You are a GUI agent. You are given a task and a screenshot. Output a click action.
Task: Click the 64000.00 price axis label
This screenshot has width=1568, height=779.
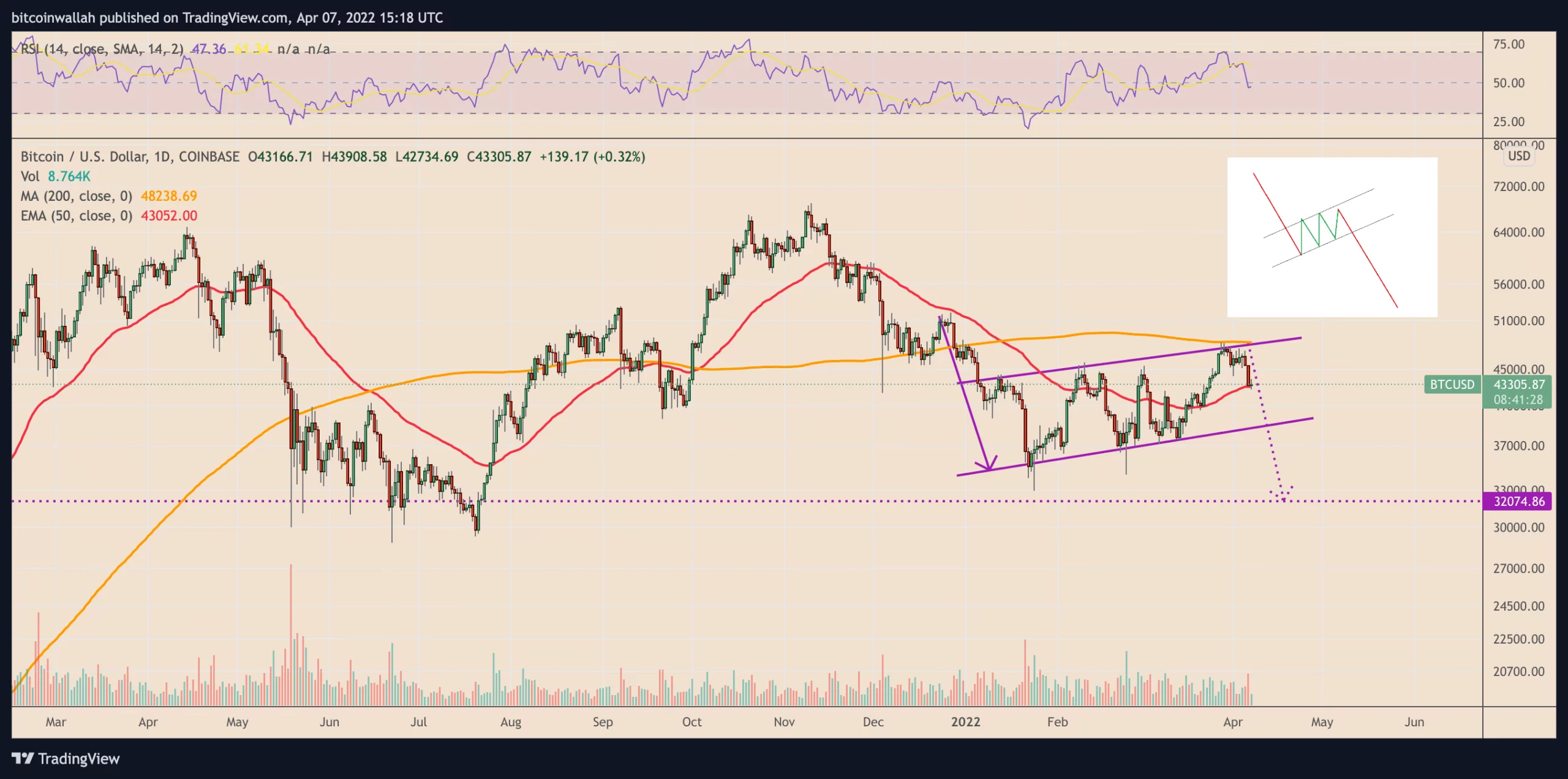click(1518, 232)
